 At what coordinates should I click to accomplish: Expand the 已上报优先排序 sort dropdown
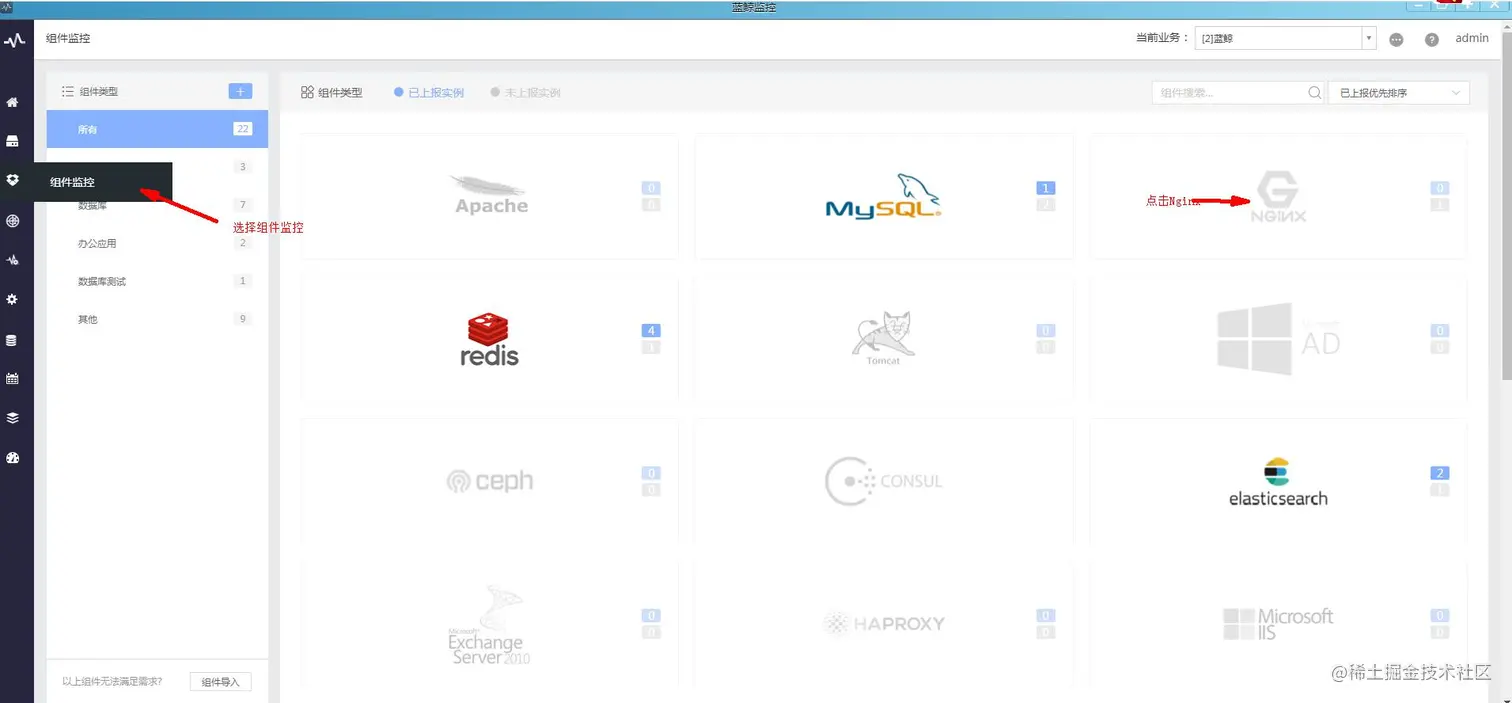pos(1398,93)
